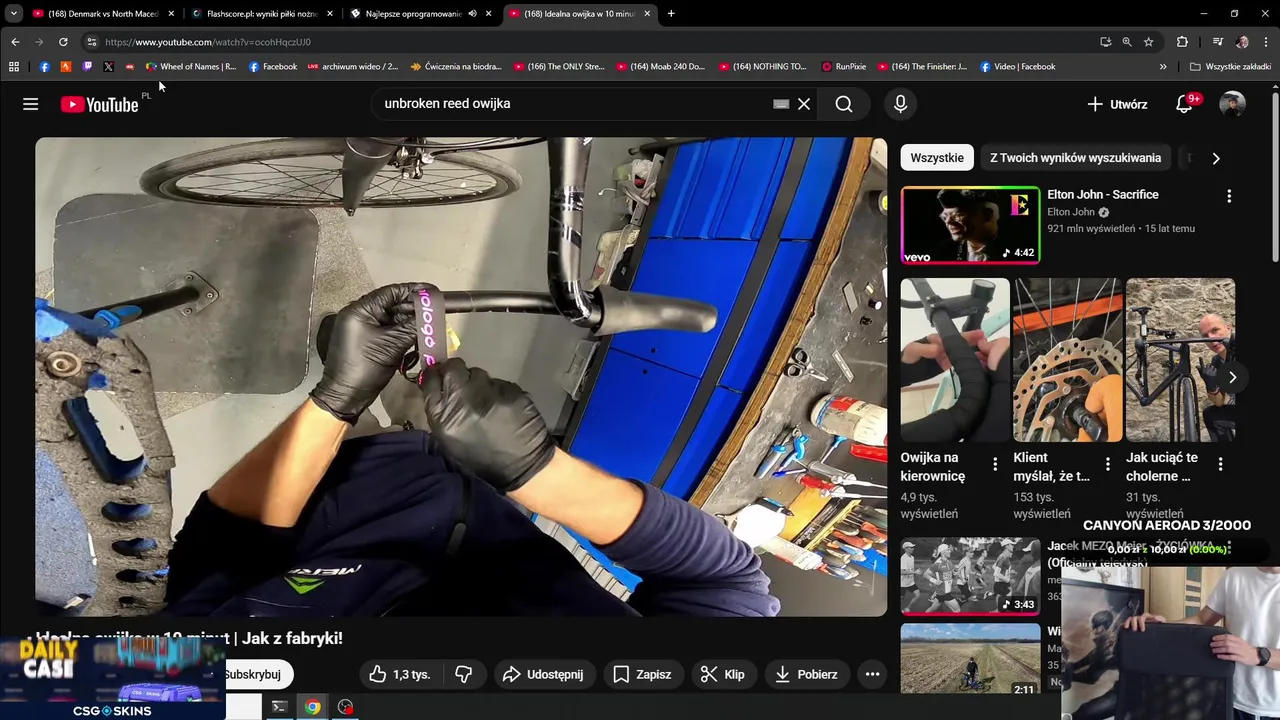
Task: Open Wheel of Names bookmark
Action: (190, 67)
